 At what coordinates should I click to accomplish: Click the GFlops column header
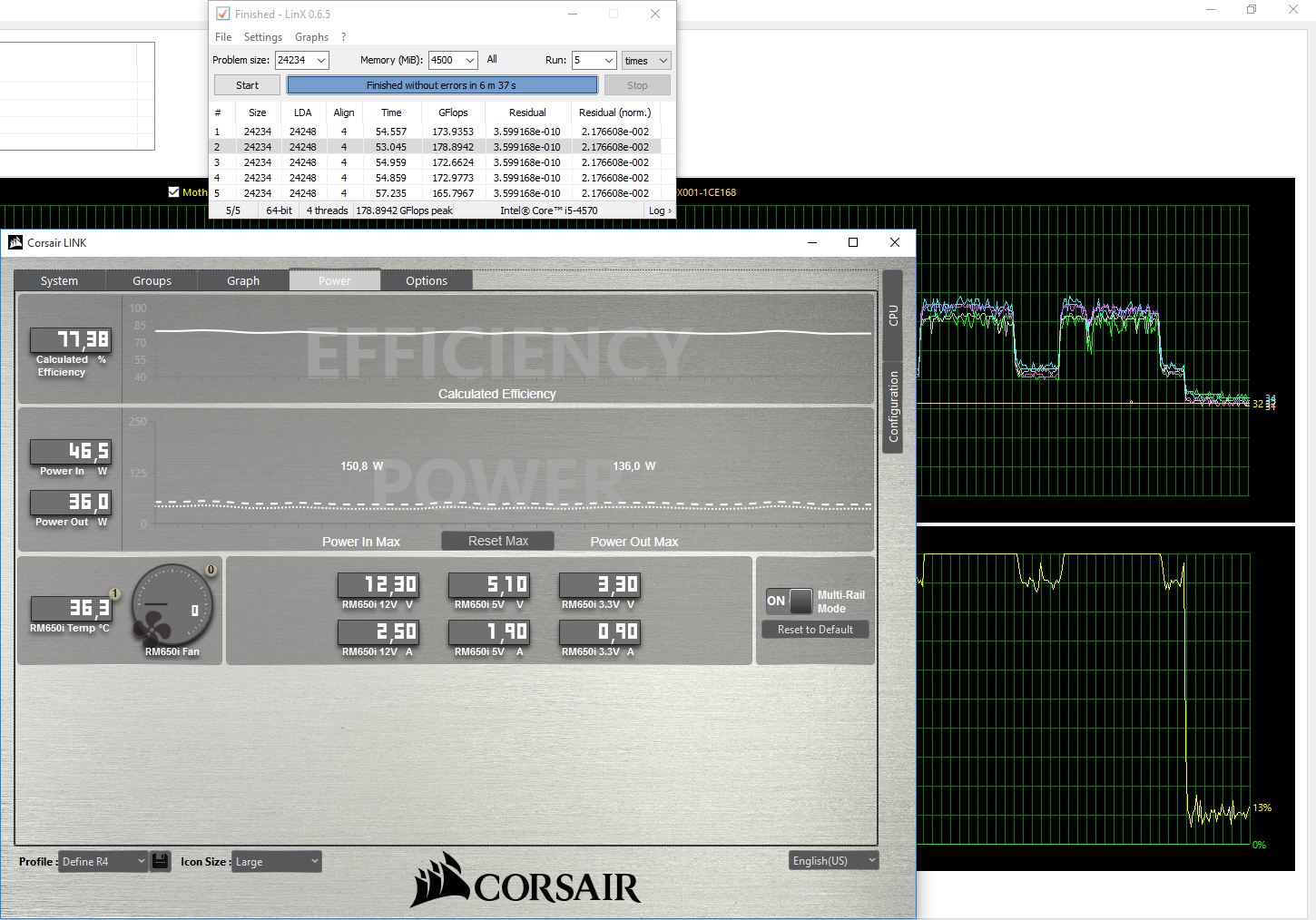click(x=453, y=113)
